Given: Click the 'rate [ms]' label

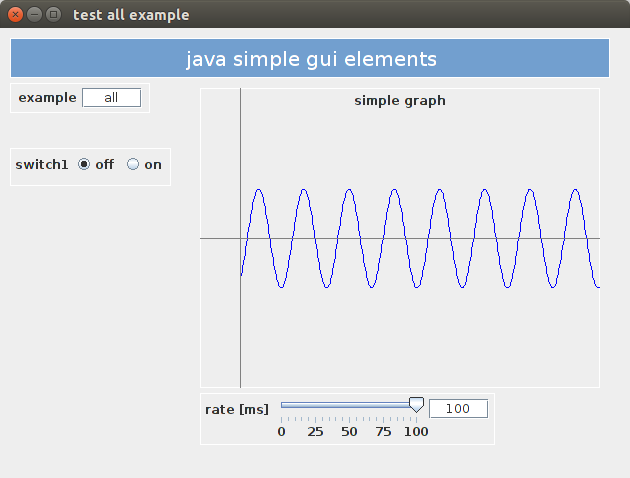Looking at the screenshot, I should [x=237, y=409].
